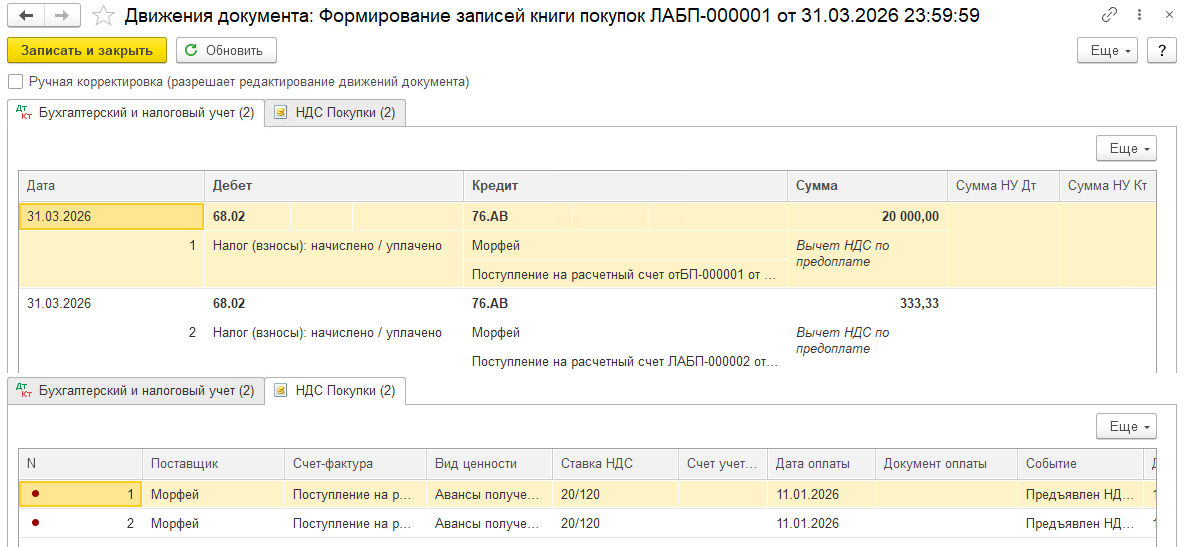Select Поступление на расчетный счет ЛАБП-000002 cell
The height and width of the screenshot is (547, 1191).
tap(625, 361)
